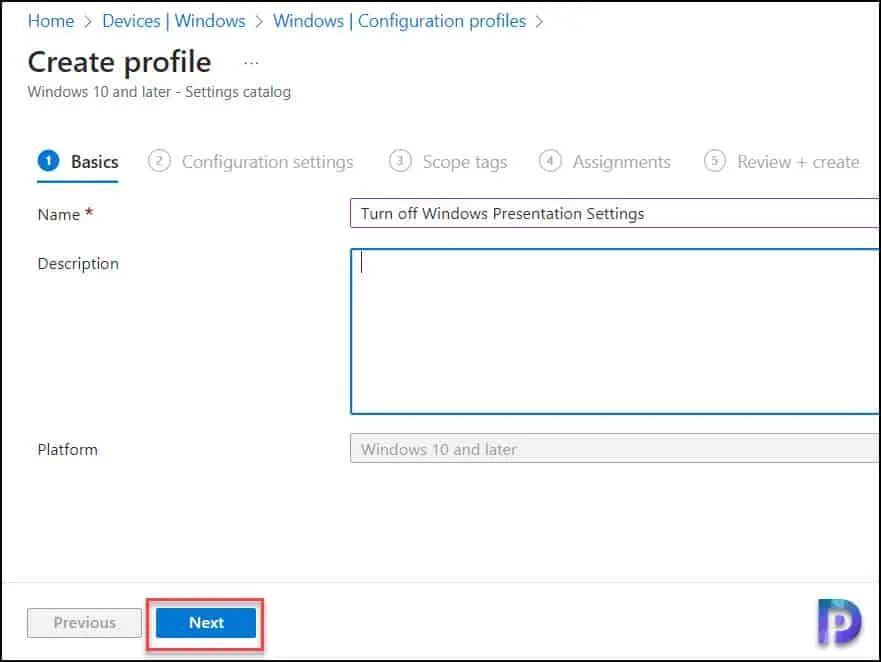
Task: Focus the Name input field
Action: click(614, 214)
